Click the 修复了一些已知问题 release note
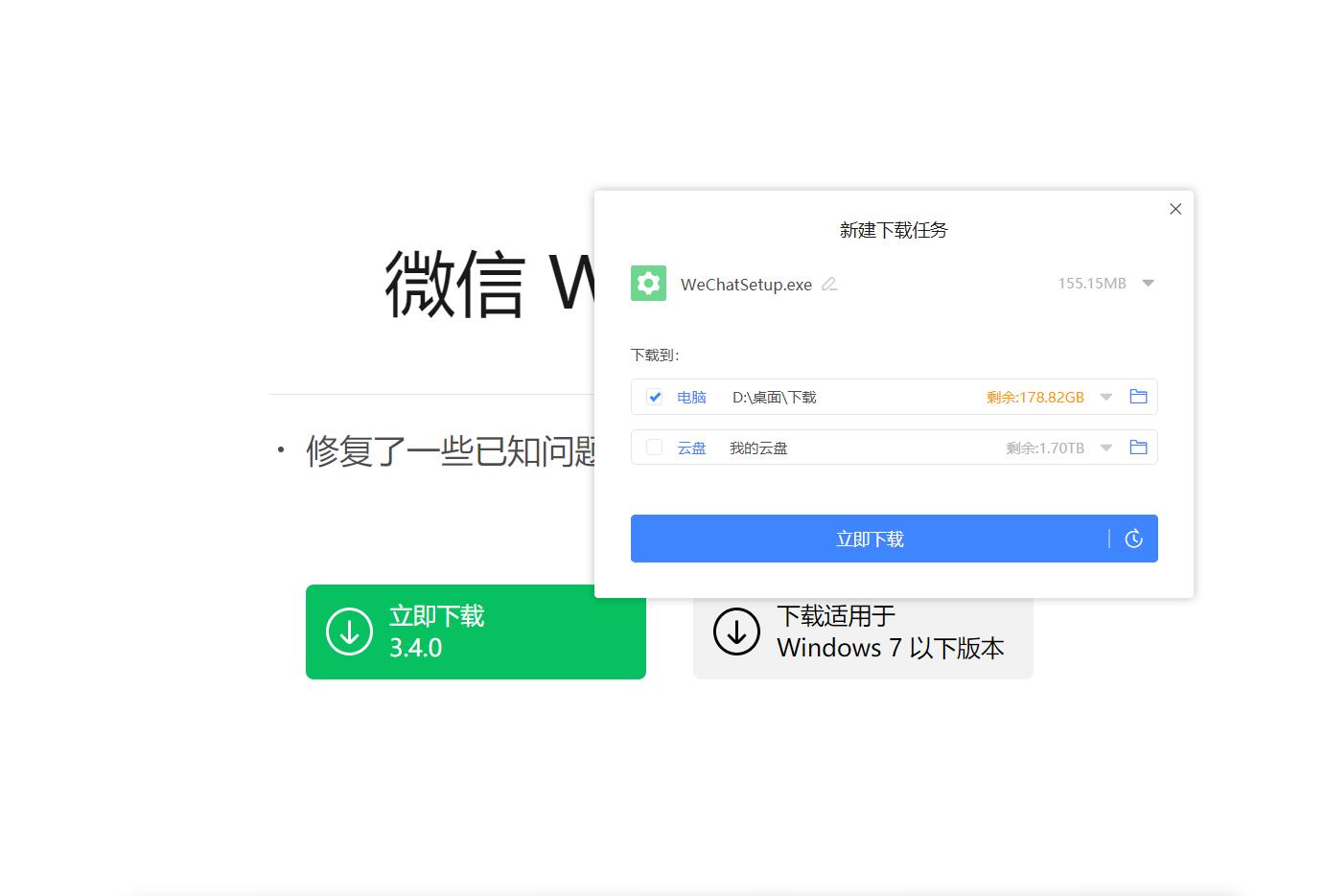Screen dimensions: 1325x896 click(451, 450)
